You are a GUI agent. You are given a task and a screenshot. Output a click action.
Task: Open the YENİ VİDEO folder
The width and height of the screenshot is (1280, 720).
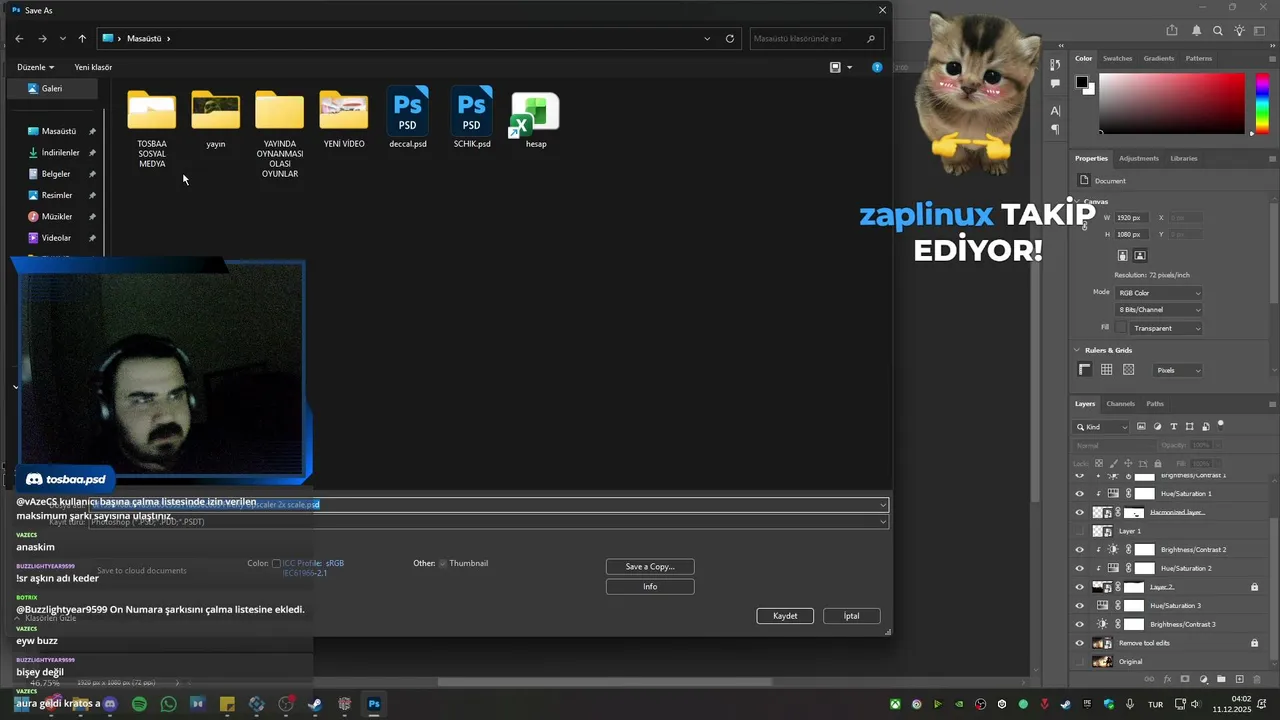[x=344, y=118]
